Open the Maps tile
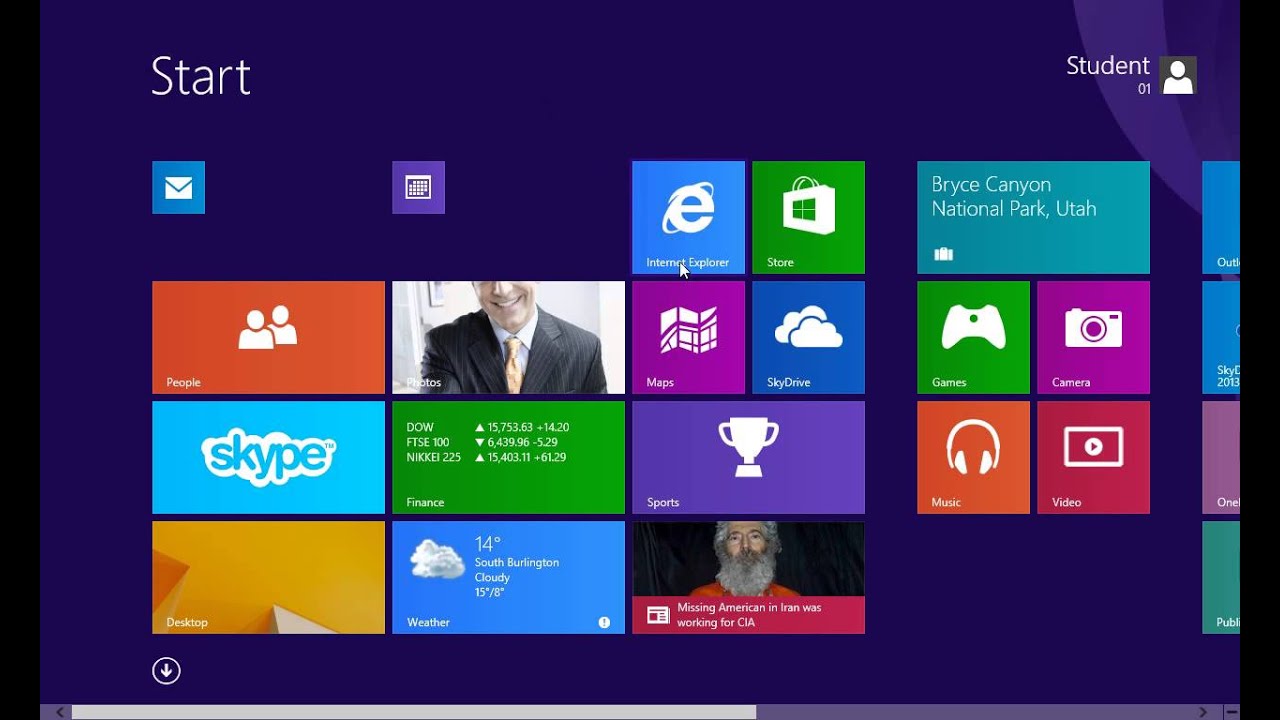The image size is (1280, 720). 688,337
